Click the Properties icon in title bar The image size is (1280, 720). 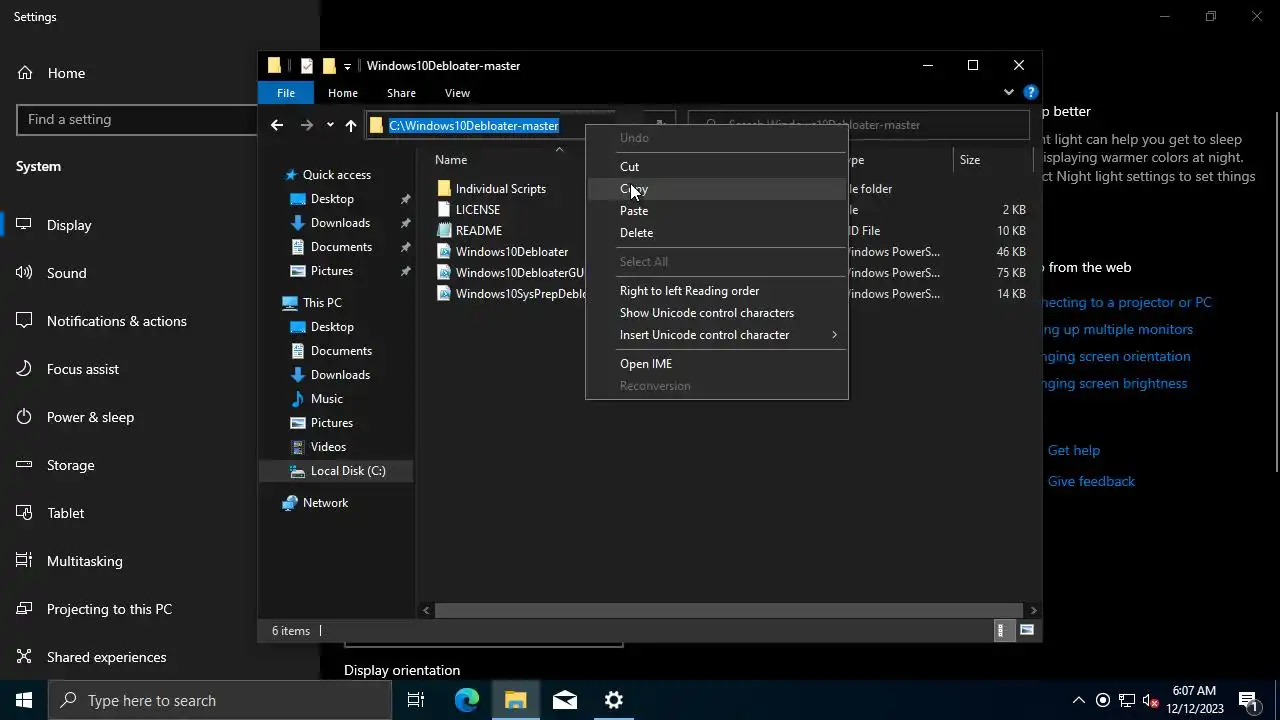[x=306, y=66]
